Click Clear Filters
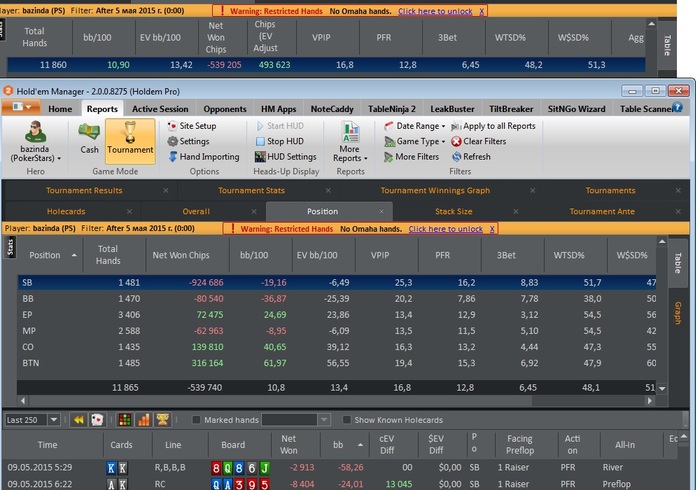 [479, 141]
